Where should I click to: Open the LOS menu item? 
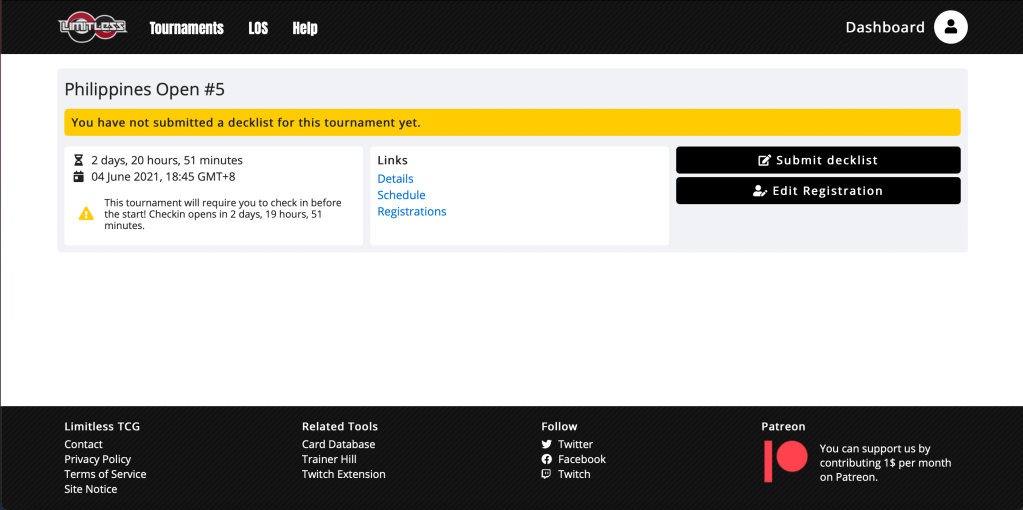pos(258,28)
